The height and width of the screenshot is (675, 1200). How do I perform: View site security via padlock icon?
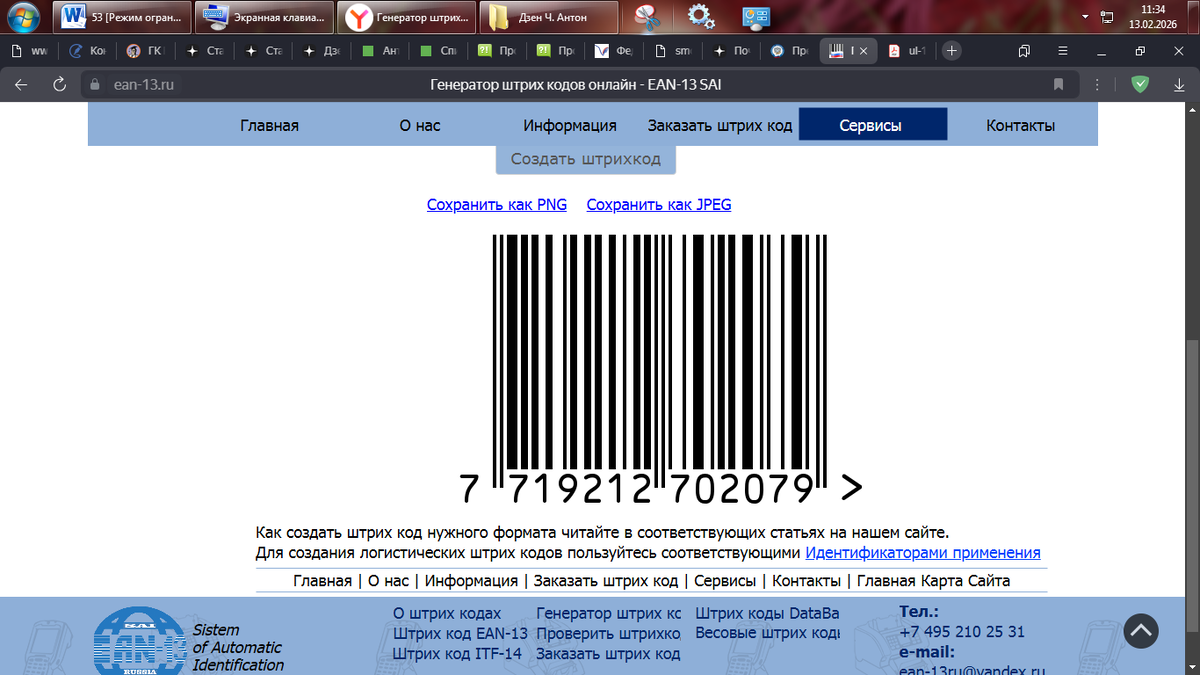click(96, 85)
